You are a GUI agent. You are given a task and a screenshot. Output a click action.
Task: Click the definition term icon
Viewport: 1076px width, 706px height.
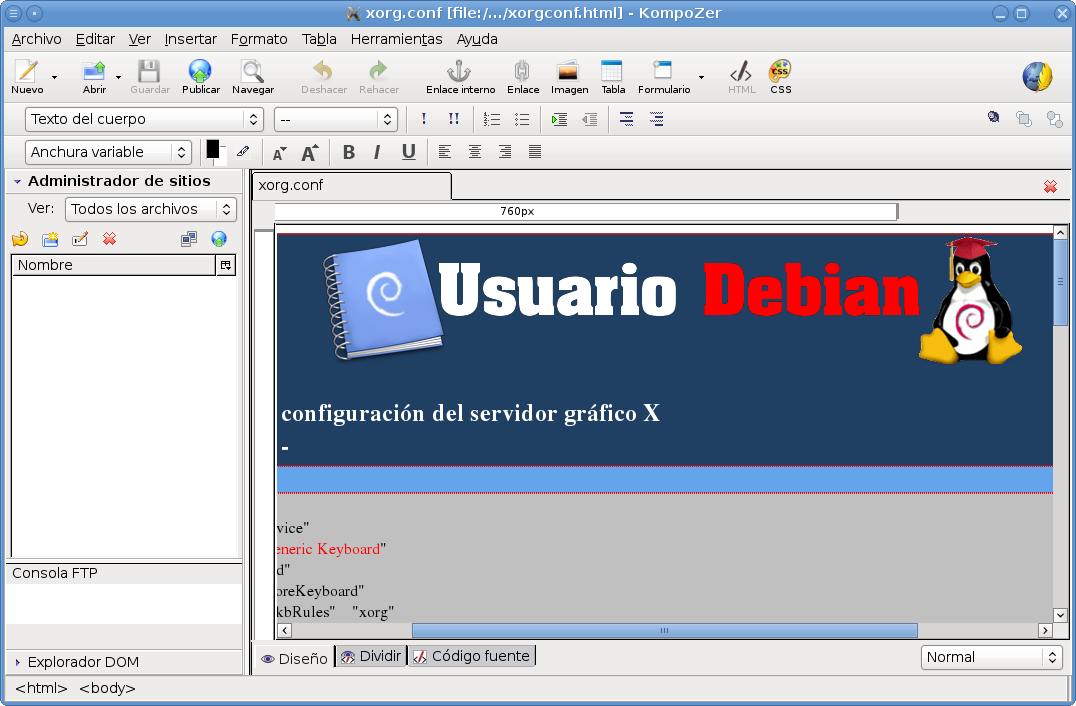[x=627, y=119]
